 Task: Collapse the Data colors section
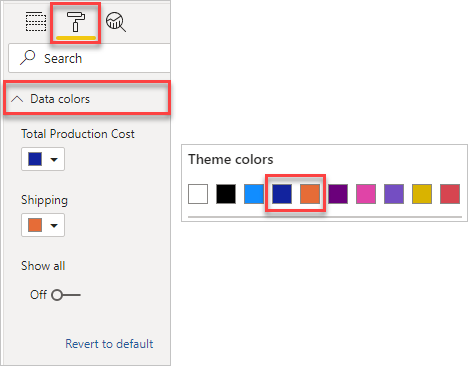pos(87,98)
